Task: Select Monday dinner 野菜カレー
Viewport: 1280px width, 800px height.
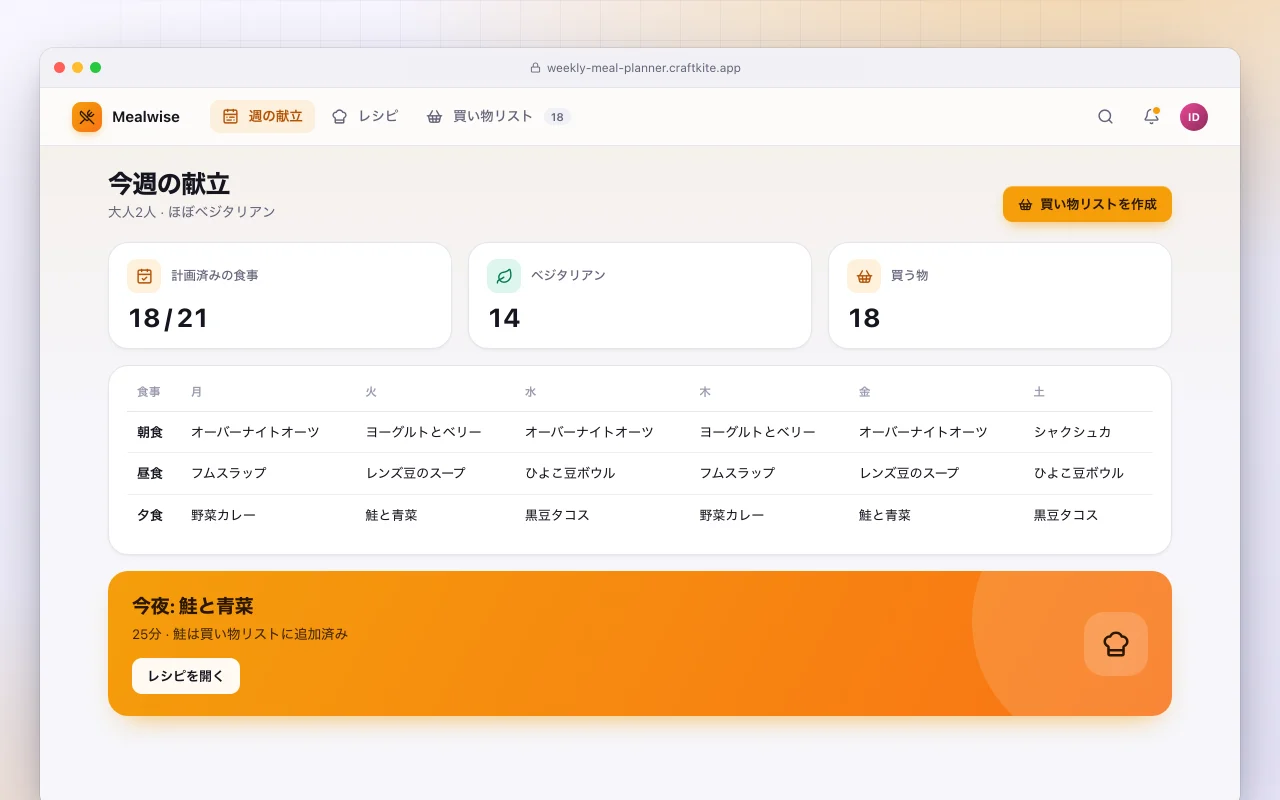Action: click(x=223, y=515)
